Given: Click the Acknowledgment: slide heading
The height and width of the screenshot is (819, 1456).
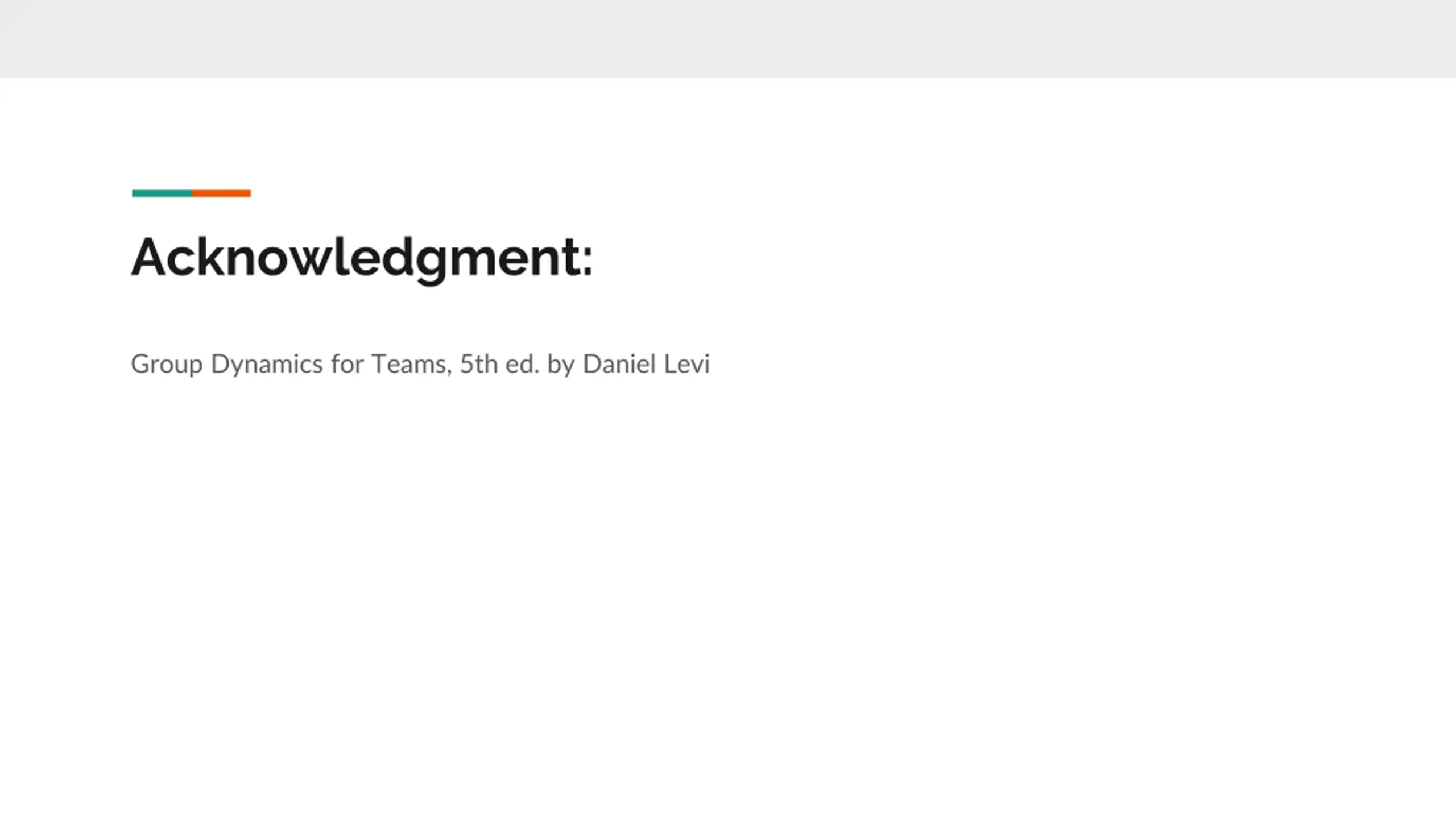Looking at the screenshot, I should pyautogui.click(x=362, y=258).
